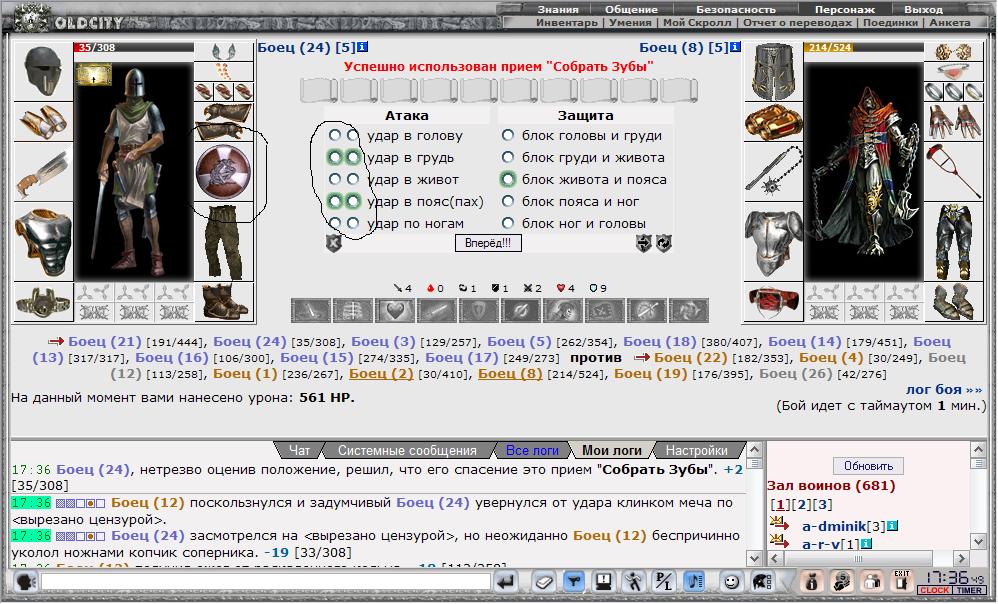This screenshot has width=998, height=604.
Task: Switch to Все логи tab
Action: pyautogui.click(x=532, y=451)
